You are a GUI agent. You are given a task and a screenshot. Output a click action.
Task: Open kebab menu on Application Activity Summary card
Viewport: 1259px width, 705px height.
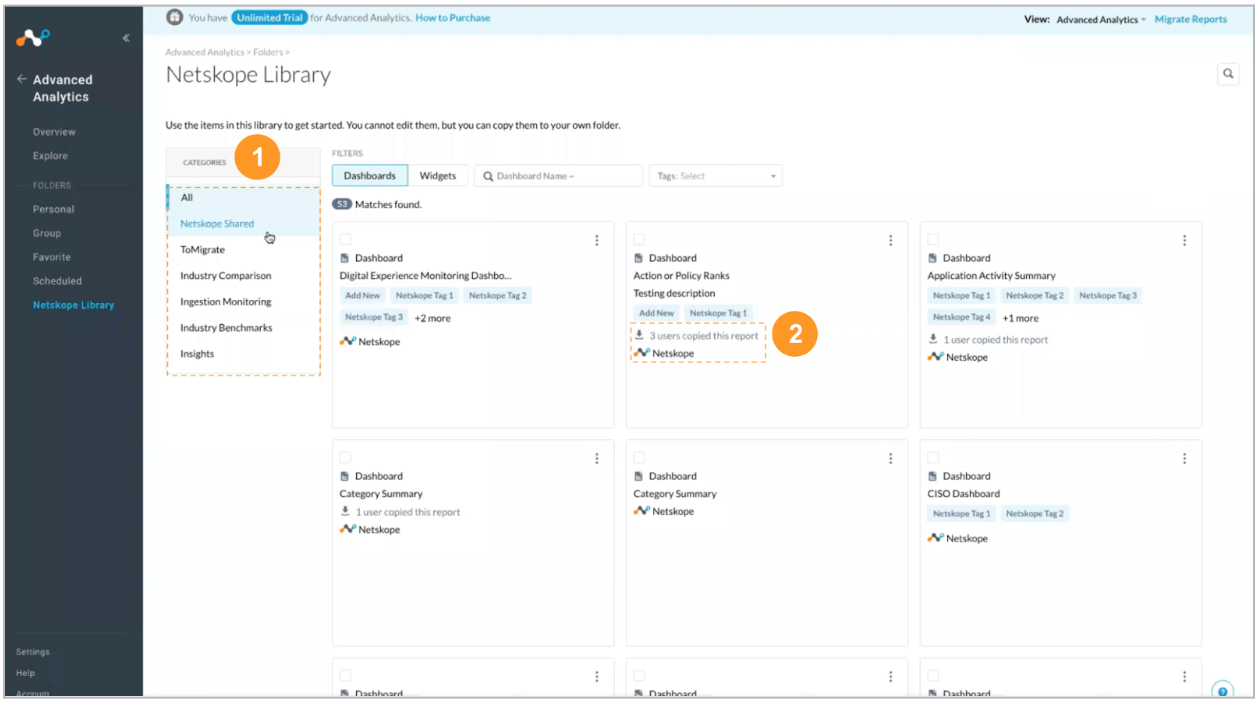tap(1185, 240)
